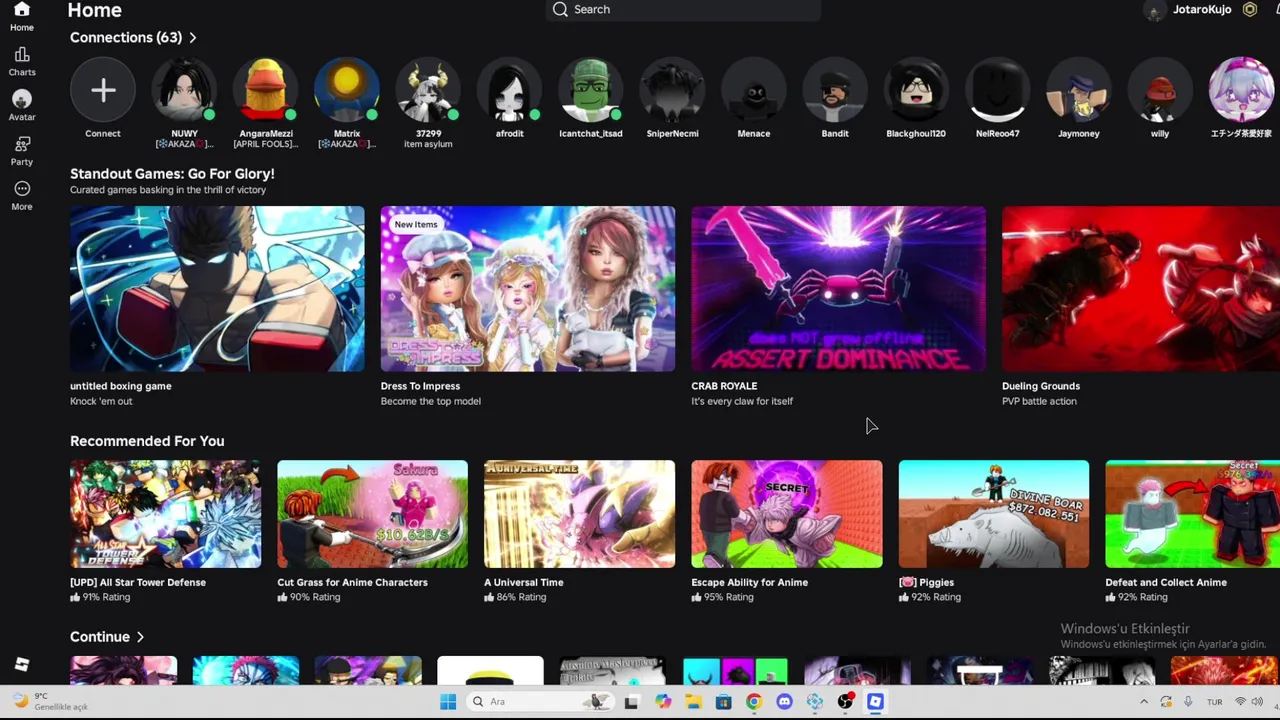The height and width of the screenshot is (720, 1280).
Task: Open Discord from the taskbar
Action: (784, 702)
